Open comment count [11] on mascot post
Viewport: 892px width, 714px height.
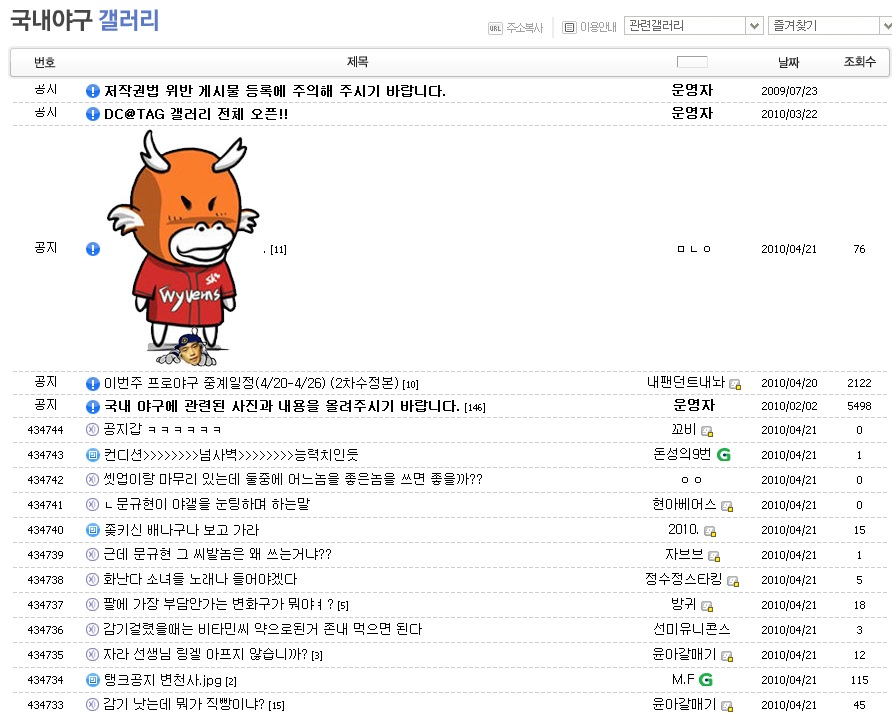pos(278,250)
